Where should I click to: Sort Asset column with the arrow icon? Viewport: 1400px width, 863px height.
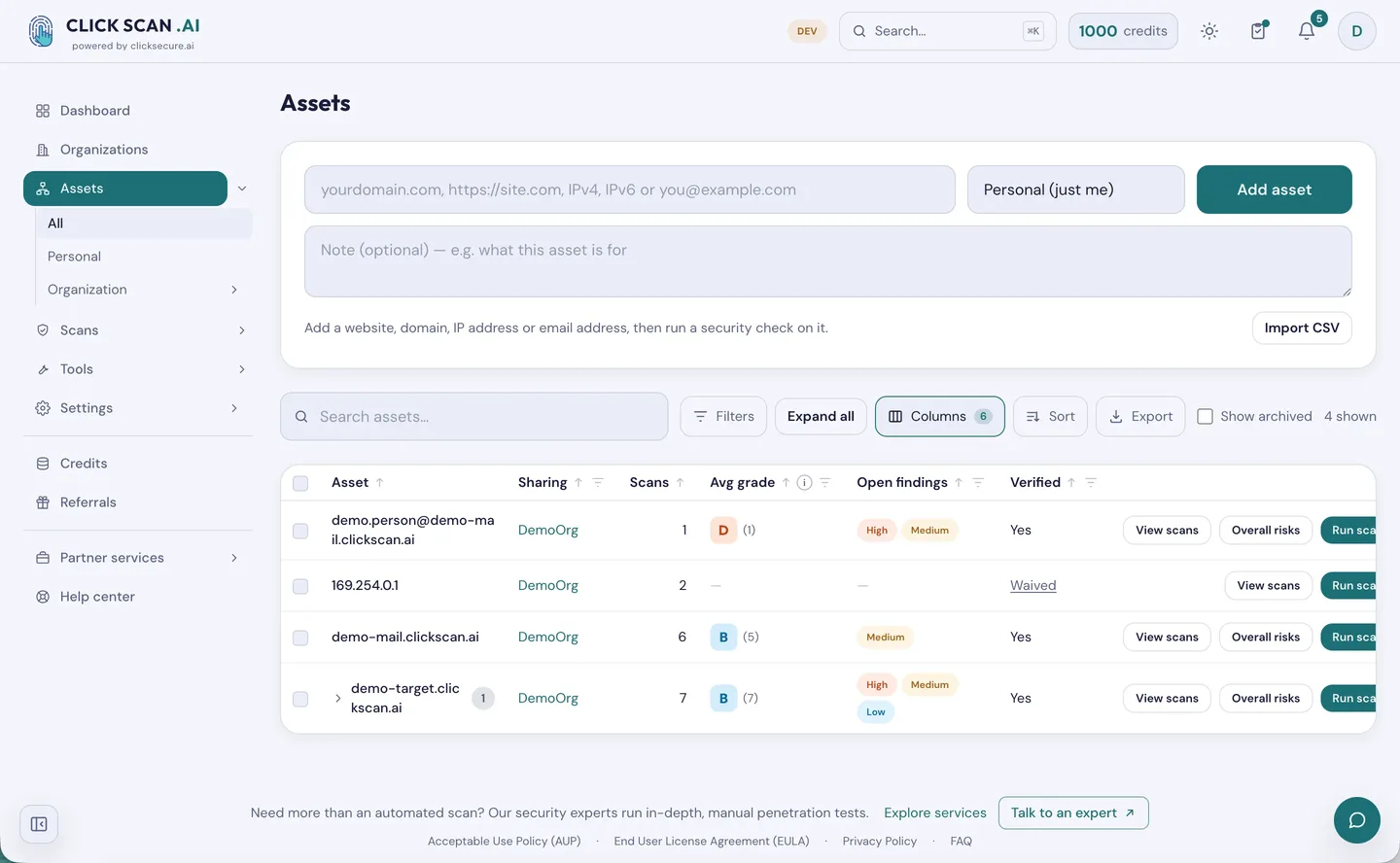click(380, 483)
